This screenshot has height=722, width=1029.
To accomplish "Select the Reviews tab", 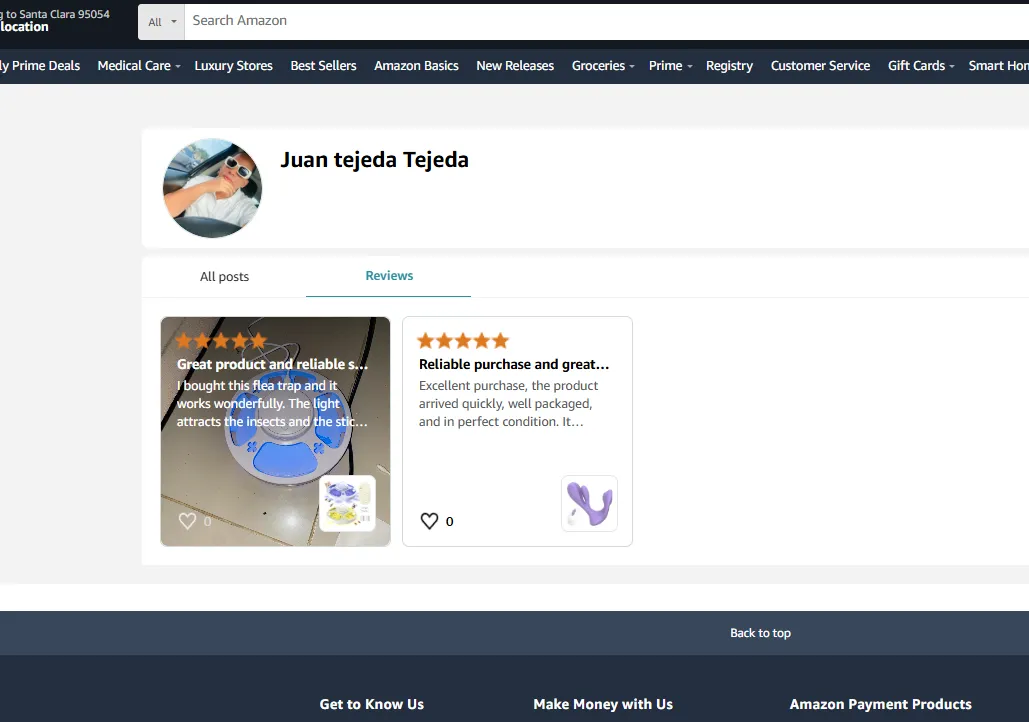I will coord(388,276).
